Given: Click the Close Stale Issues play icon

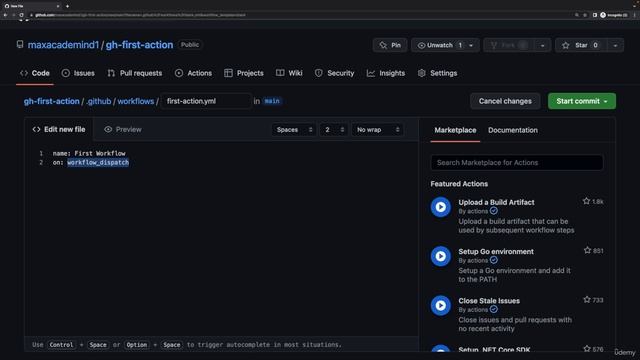Looking at the screenshot, I should coord(440,305).
